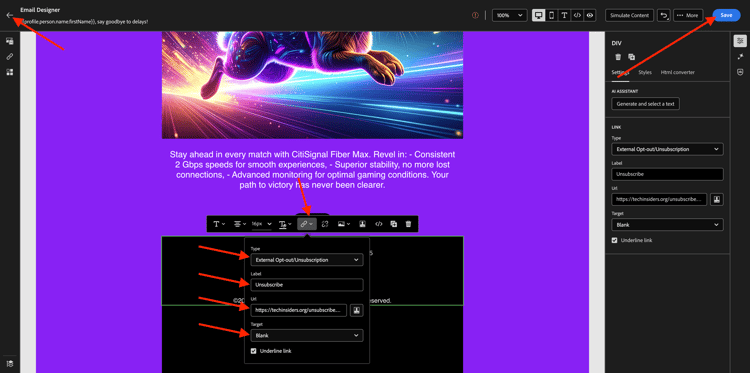Image resolution: width=750 pixels, height=373 pixels.
Task: Switch to mobile preview mode
Action: click(x=551, y=15)
